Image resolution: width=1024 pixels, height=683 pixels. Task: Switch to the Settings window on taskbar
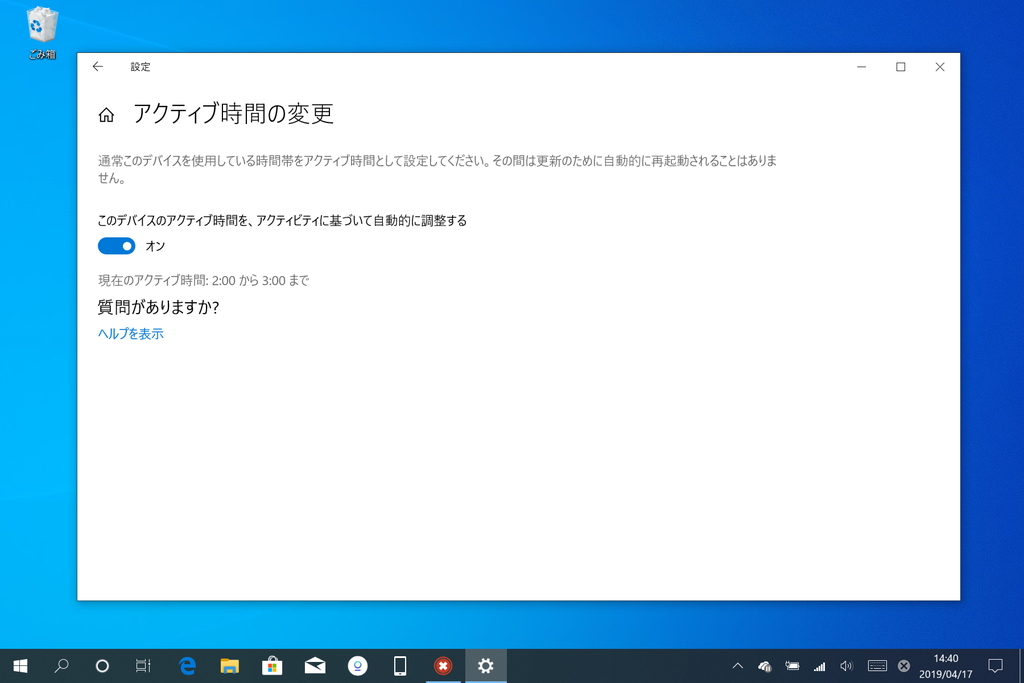(486, 665)
